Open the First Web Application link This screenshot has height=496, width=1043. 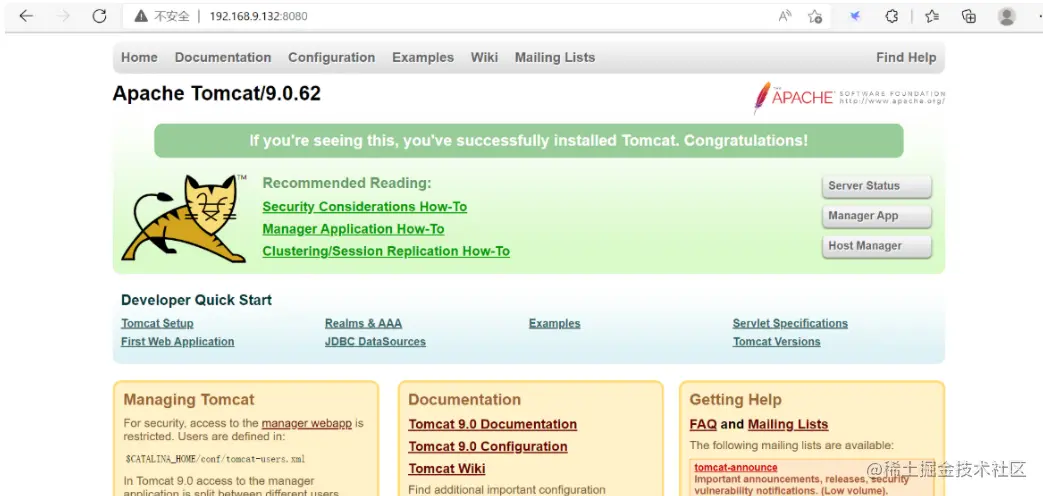coord(178,342)
